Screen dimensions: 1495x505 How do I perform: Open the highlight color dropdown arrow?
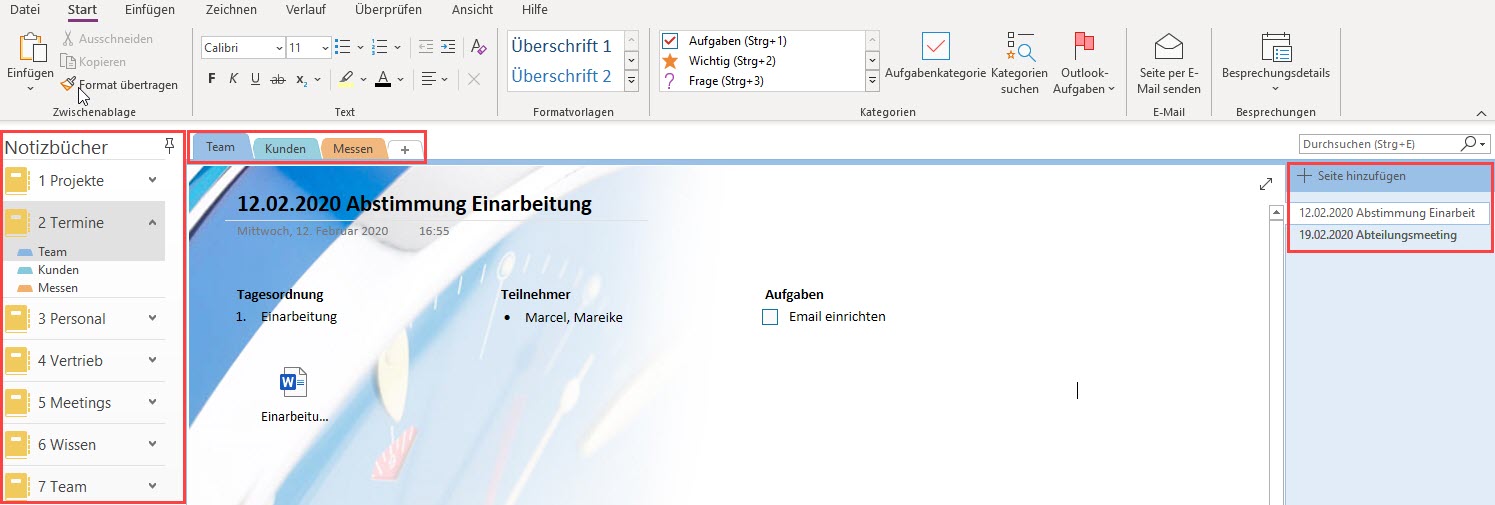point(364,79)
